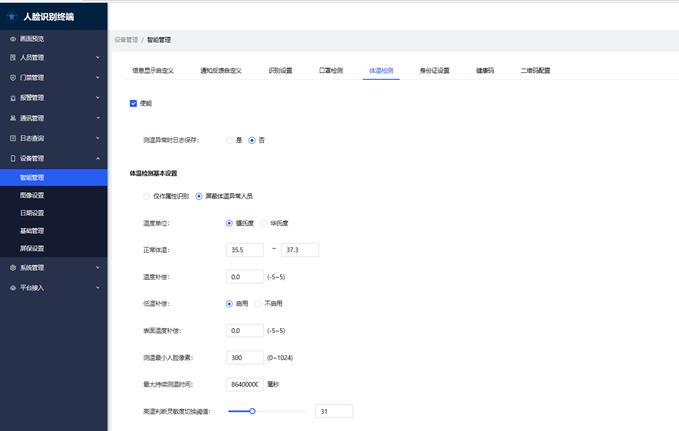Expand the 系统管理 menu chevron
This screenshot has width=679, height=431.
pos(97,268)
